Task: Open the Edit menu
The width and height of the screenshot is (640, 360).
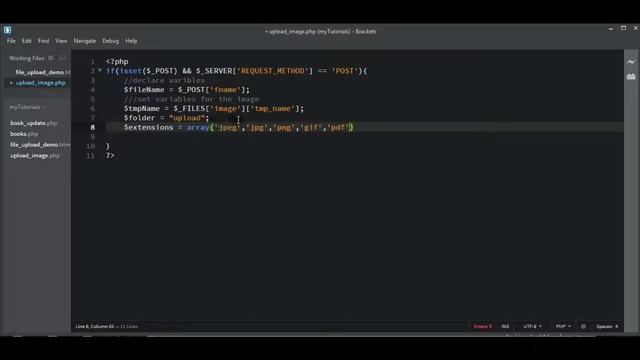Action: click(x=27, y=41)
